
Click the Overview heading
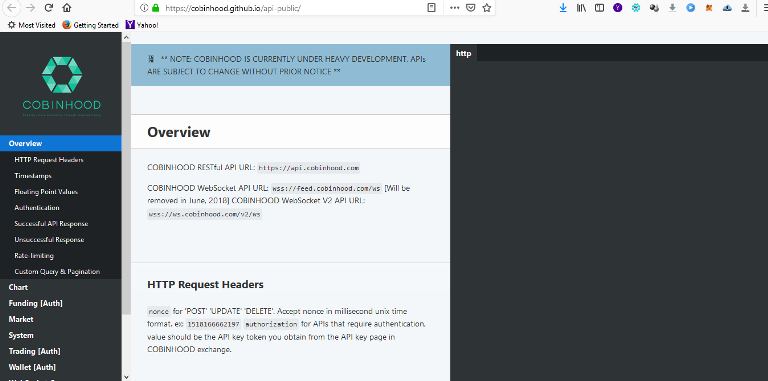(x=179, y=132)
